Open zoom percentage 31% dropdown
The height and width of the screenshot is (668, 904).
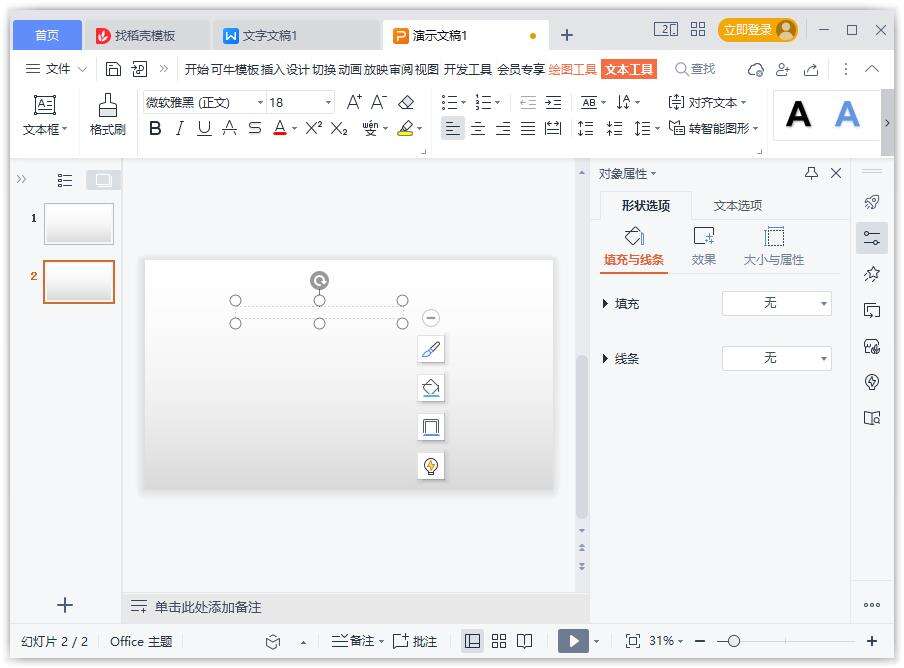[x=665, y=641]
